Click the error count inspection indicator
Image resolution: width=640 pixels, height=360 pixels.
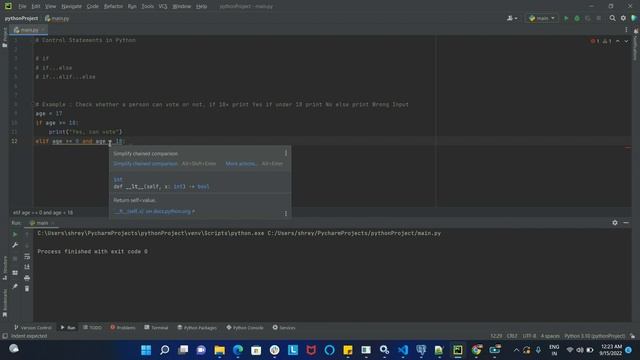(595, 41)
